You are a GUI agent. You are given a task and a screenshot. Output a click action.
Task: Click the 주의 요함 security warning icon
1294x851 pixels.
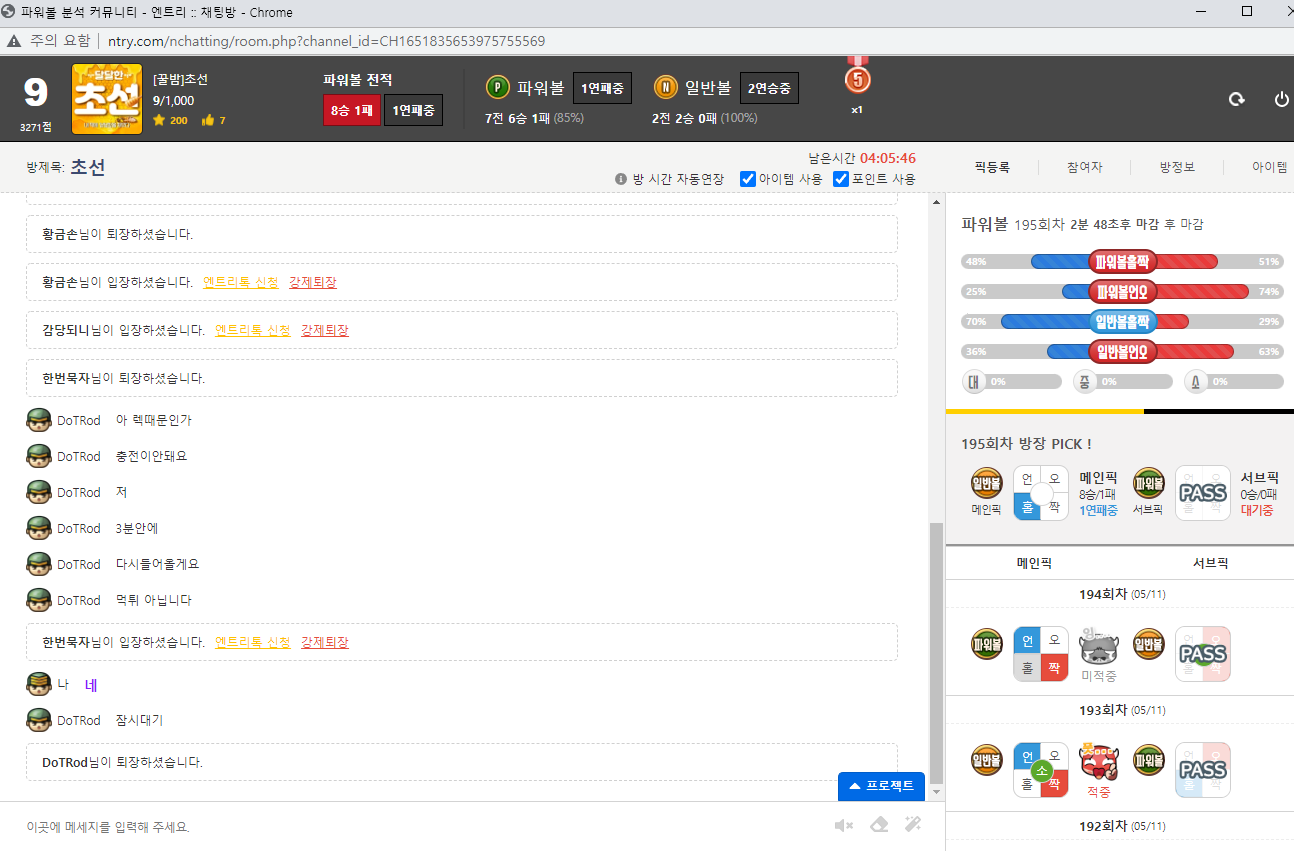pos(14,41)
